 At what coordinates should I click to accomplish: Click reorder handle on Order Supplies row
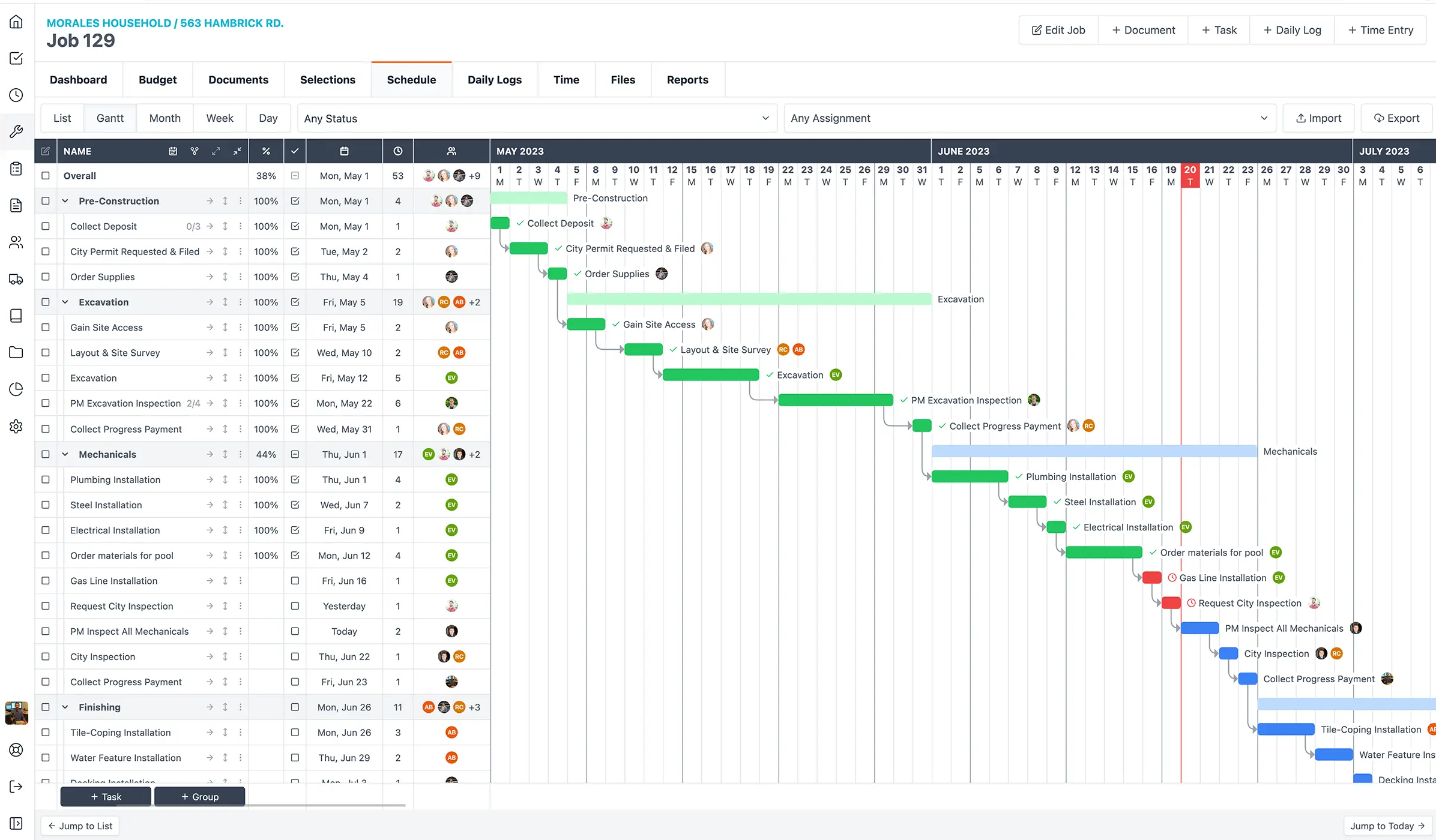225,277
